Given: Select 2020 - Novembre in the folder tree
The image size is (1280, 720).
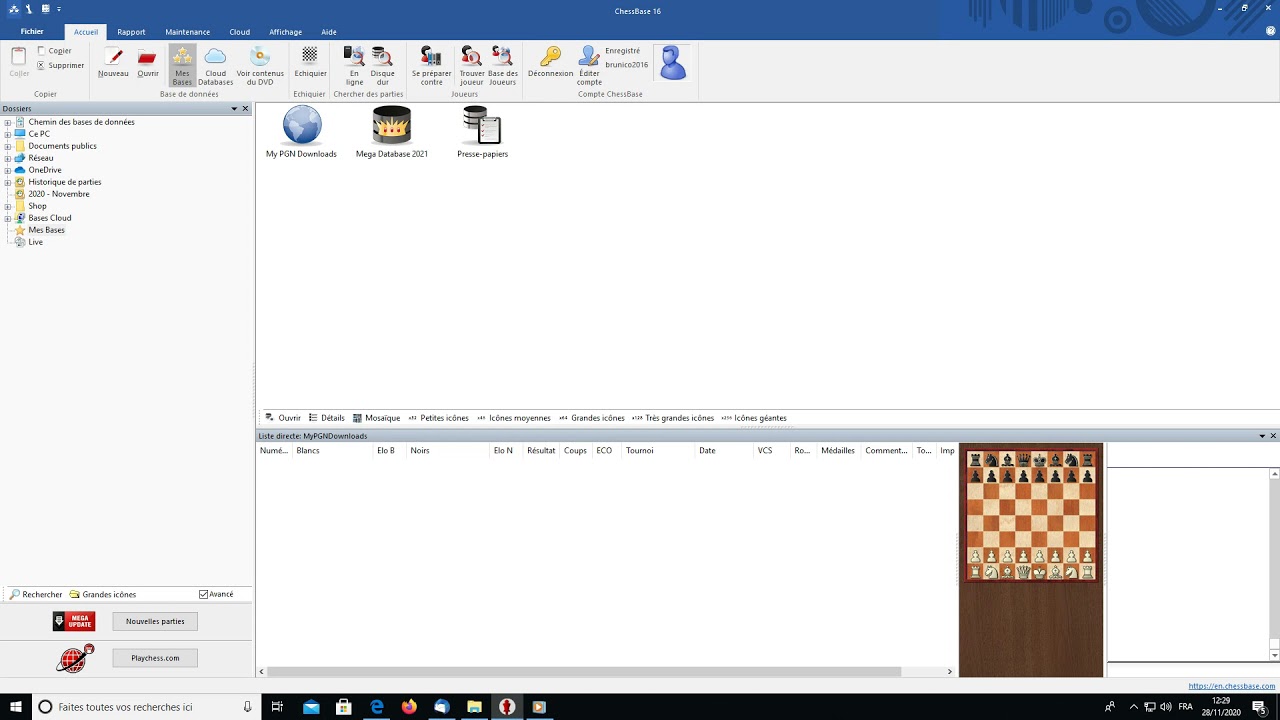Looking at the screenshot, I should [59, 194].
